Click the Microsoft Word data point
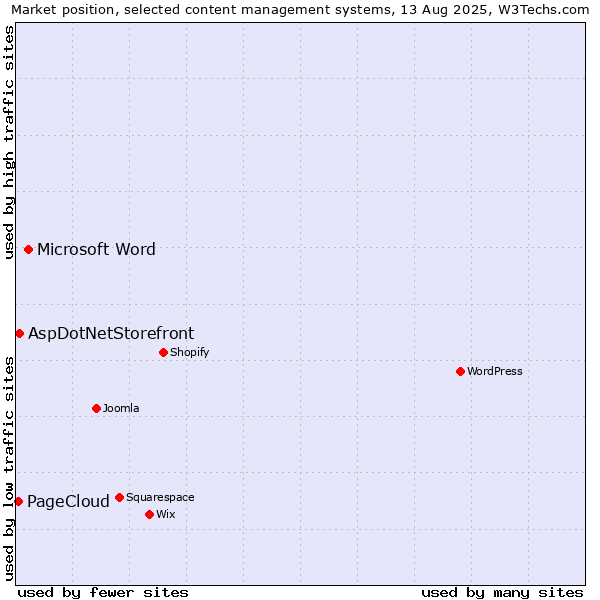Image resolution: width=600 pixels, height=600 pixels. tap(28, 249)
